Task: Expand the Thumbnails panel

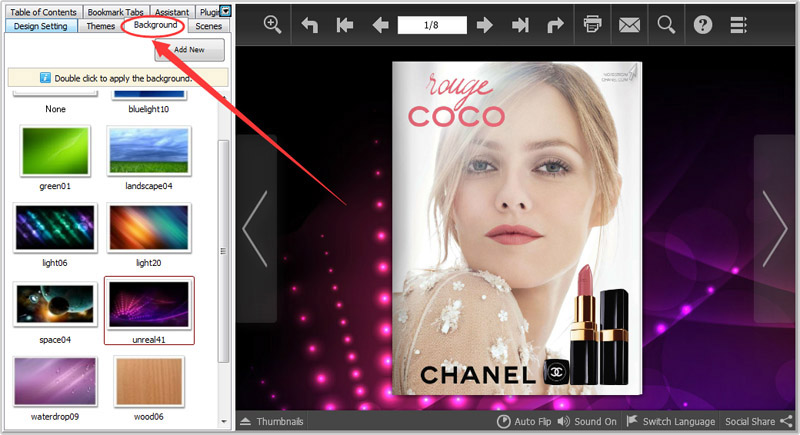Action: [x=272, y=422]
